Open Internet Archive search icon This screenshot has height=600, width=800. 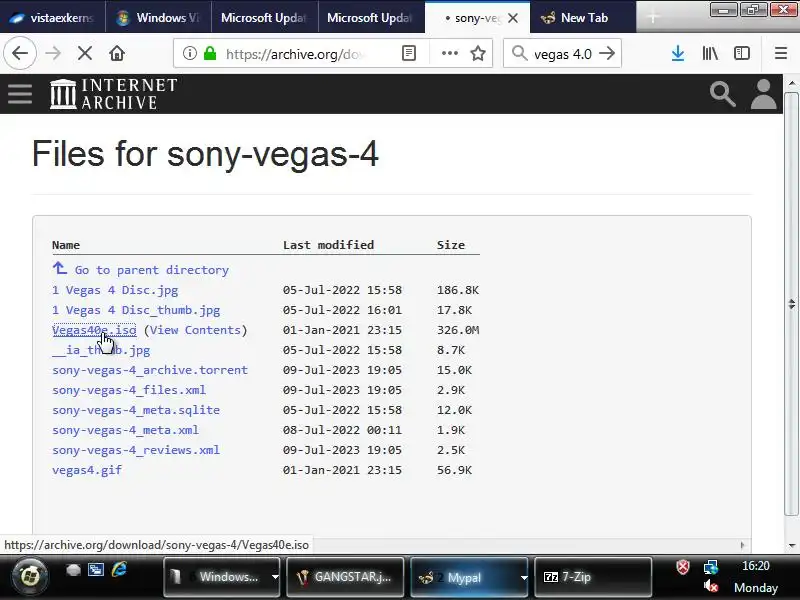click(x=722, y=94)
